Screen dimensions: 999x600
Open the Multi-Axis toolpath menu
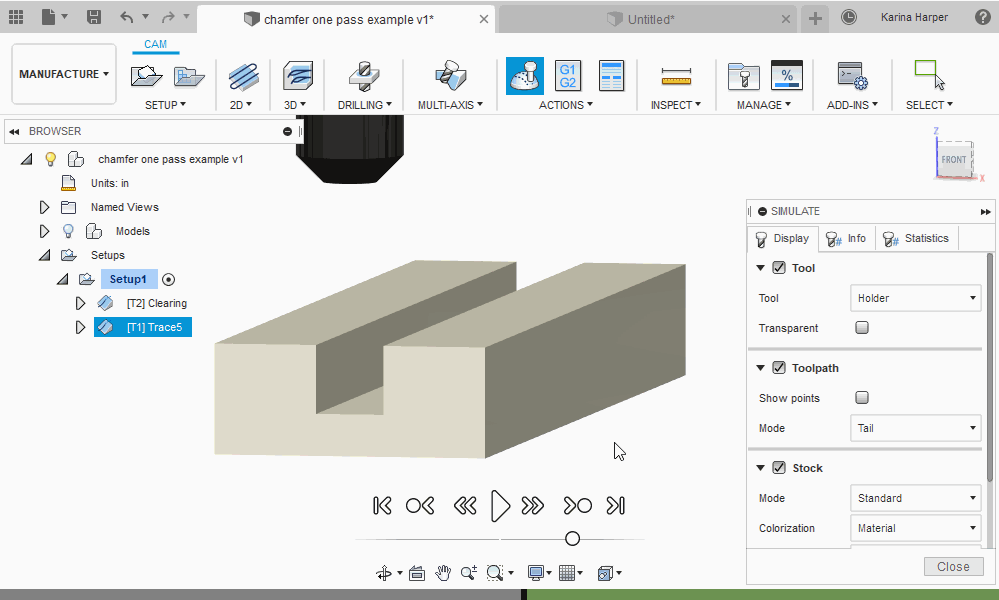coord(449,103)
